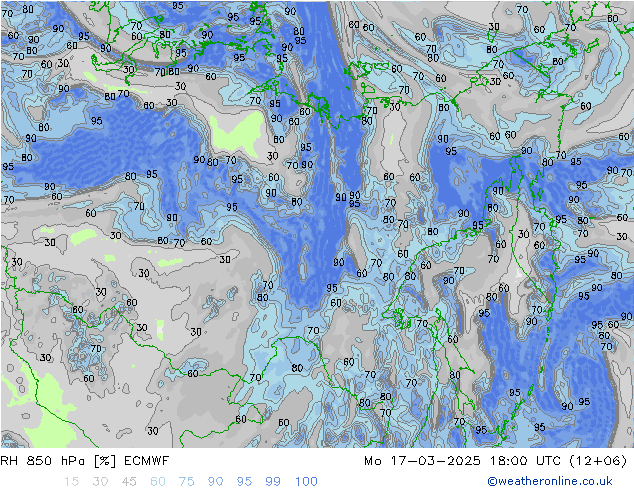Click legend value 95 in the bottom scale row
This screenshot has width=634, height=490.
point(244,482)
